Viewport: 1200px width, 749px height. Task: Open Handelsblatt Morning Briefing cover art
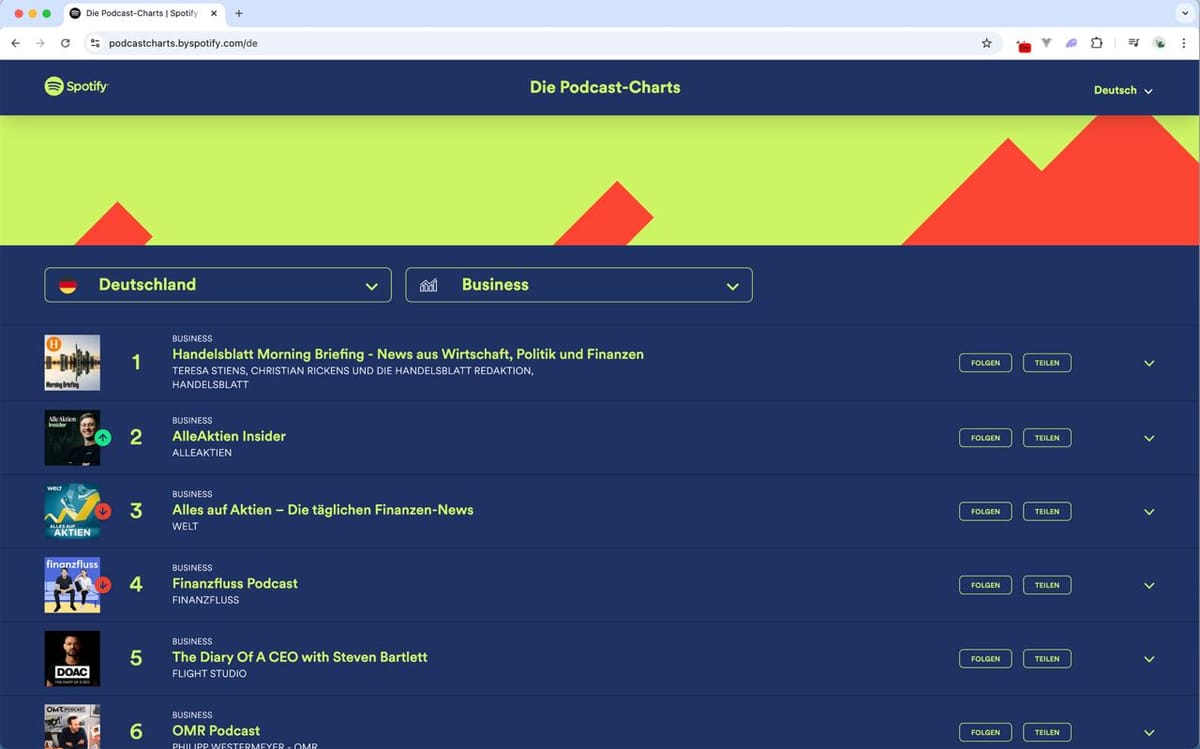(x=72, y=362)
